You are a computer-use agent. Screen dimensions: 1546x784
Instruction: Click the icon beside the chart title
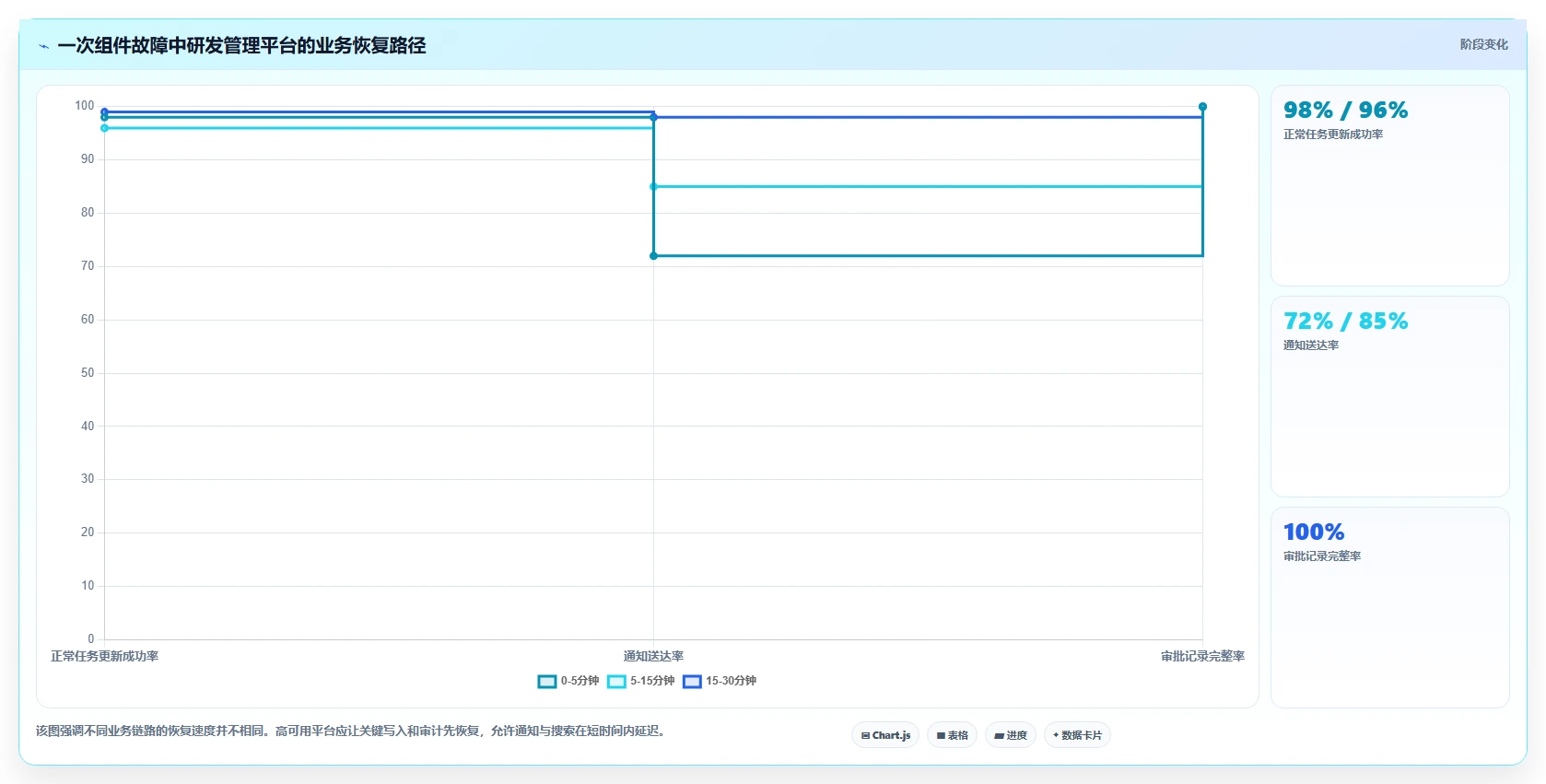(43, 46)
